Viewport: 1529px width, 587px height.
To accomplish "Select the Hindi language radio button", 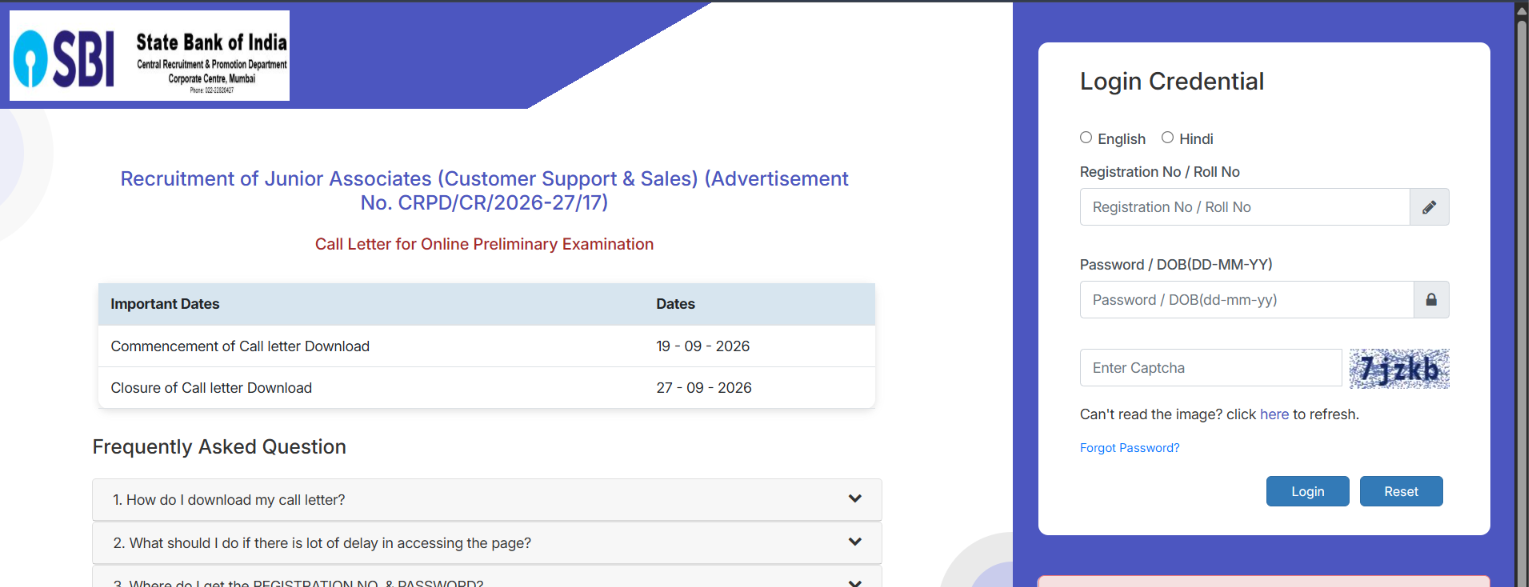I will tap(1167, 138).
